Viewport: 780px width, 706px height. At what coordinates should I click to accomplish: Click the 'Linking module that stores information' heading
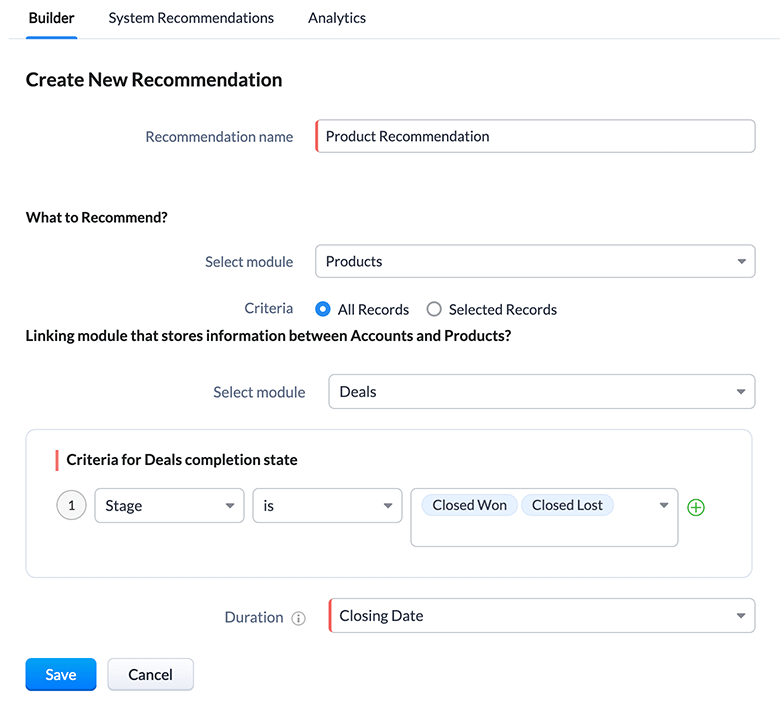(268, 336)
